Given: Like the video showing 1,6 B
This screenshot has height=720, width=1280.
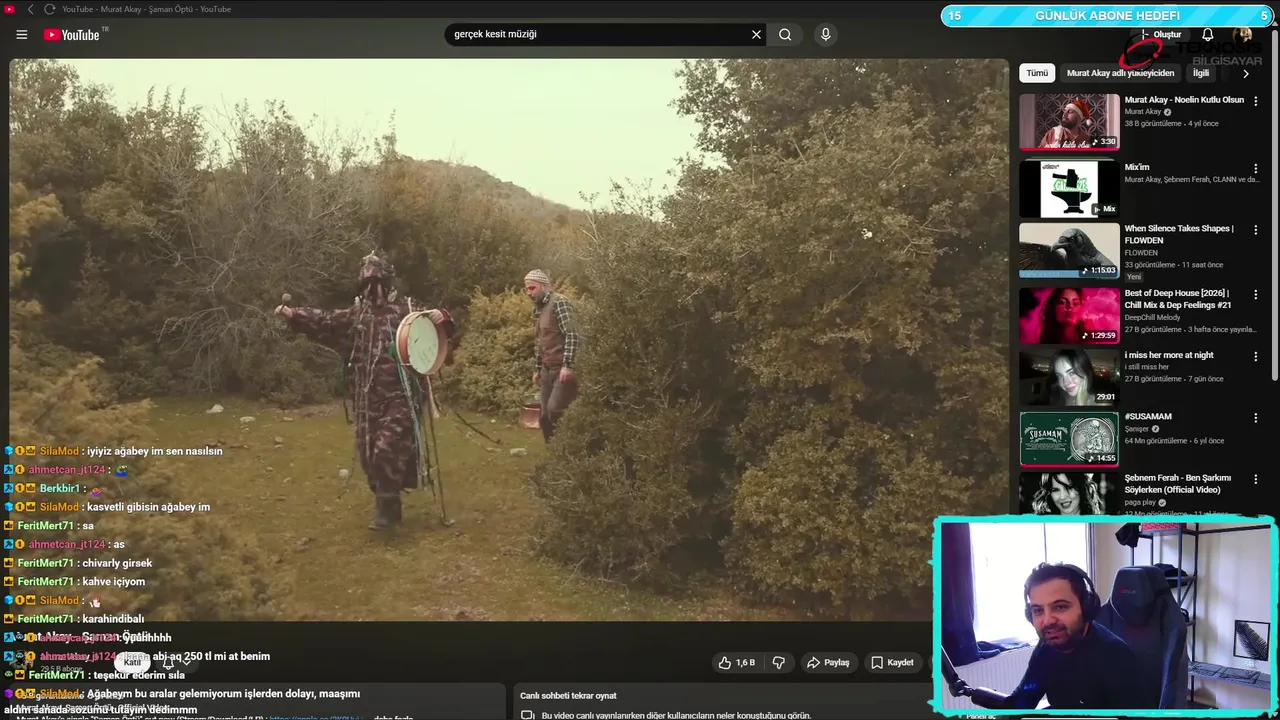Looking at the screenshot, I should point(737,662).
